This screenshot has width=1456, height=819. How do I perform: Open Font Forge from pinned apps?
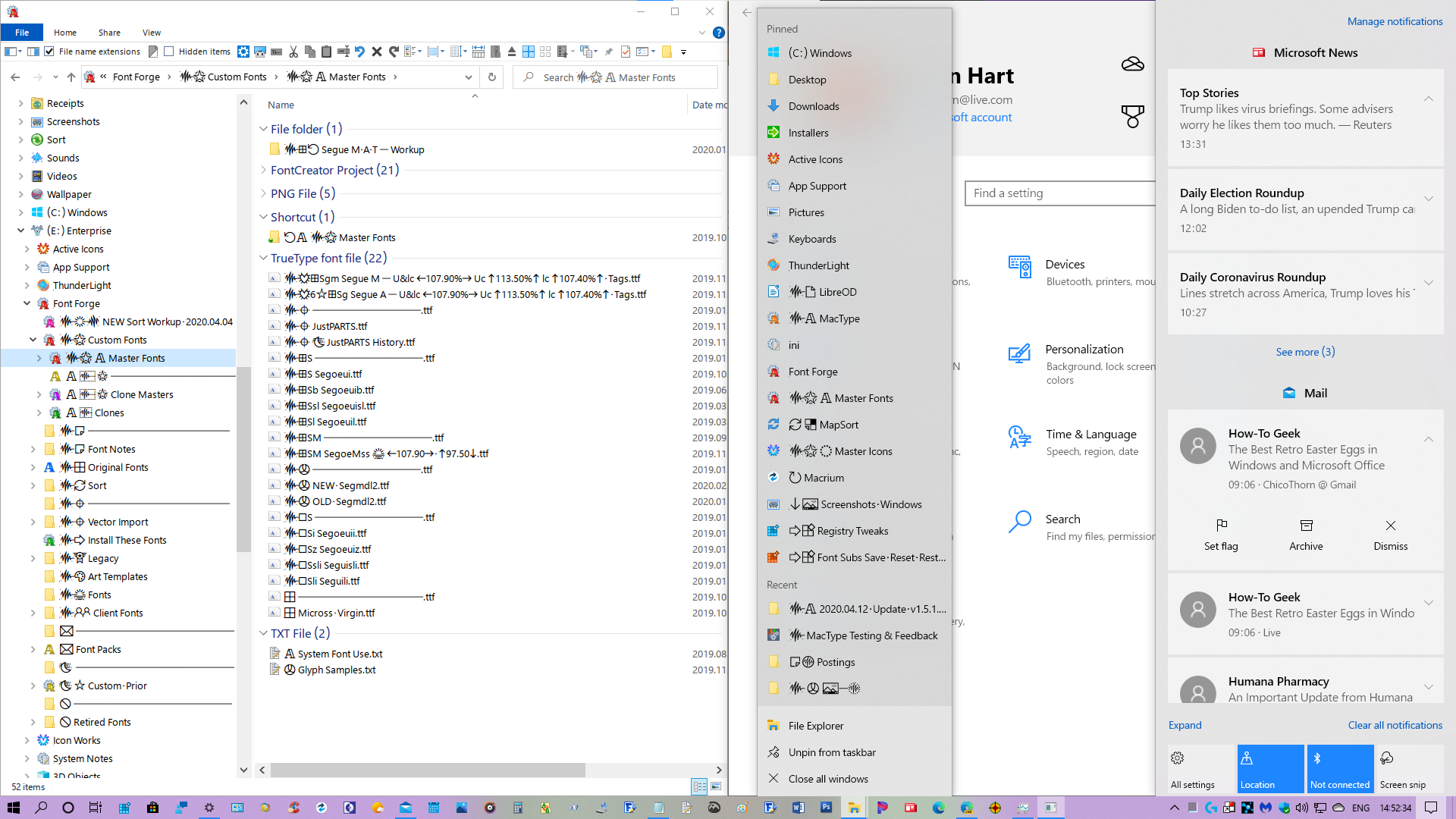812,371
